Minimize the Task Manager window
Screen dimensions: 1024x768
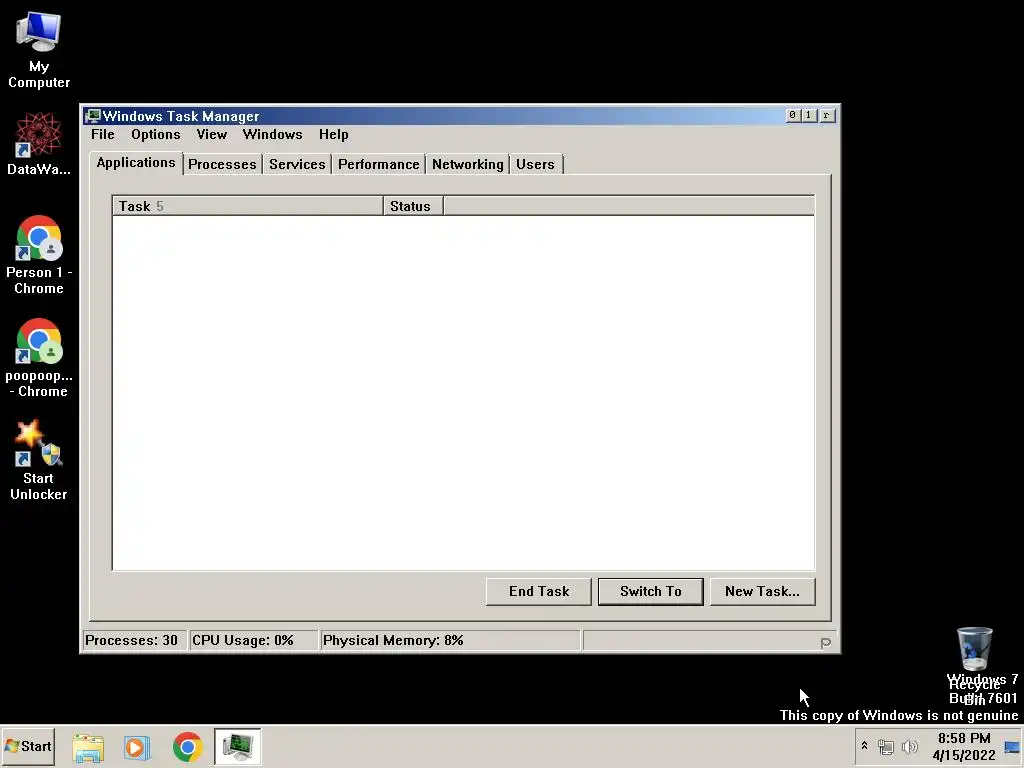pyautogui.click(x=792, y=115)
